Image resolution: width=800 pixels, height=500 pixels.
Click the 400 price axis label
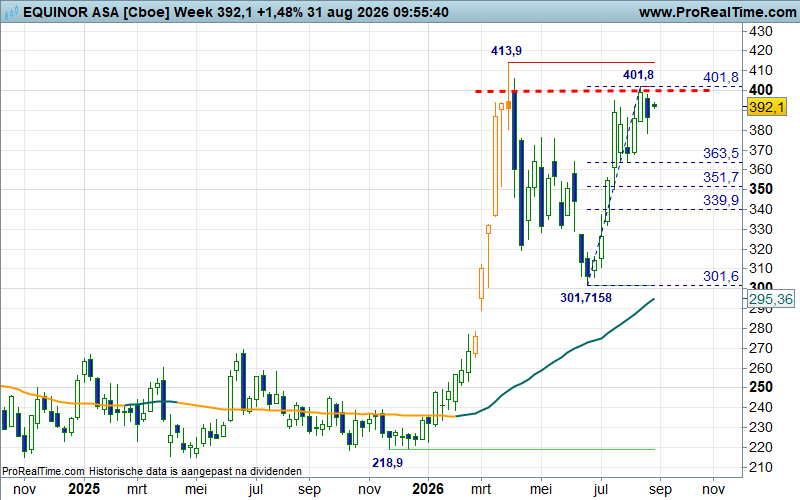(761, 90)
